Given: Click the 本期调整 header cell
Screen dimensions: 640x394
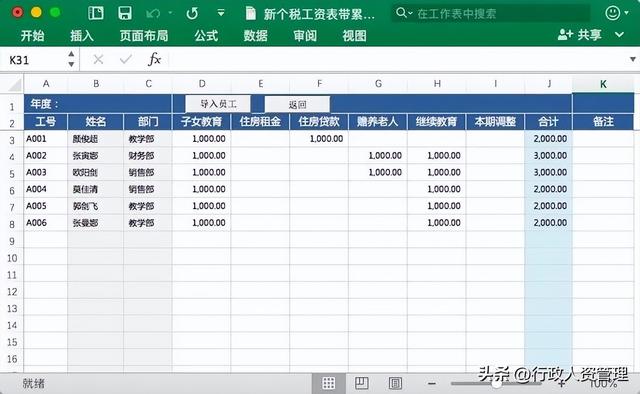Looking at the screenshot, I should 495,122.
